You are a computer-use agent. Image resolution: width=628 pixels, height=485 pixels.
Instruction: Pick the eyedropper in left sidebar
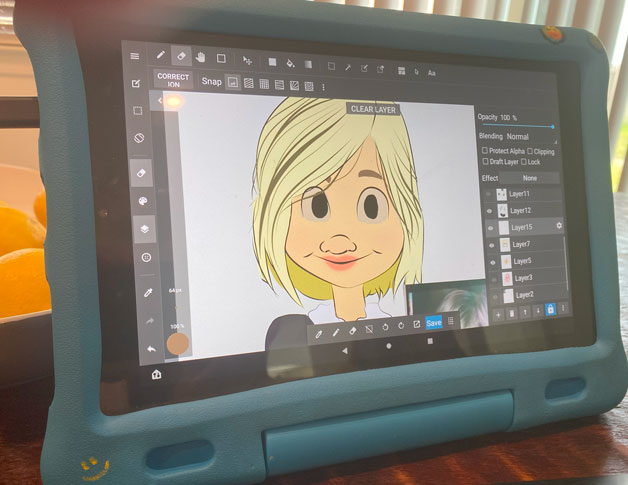[x=148, y=293]
